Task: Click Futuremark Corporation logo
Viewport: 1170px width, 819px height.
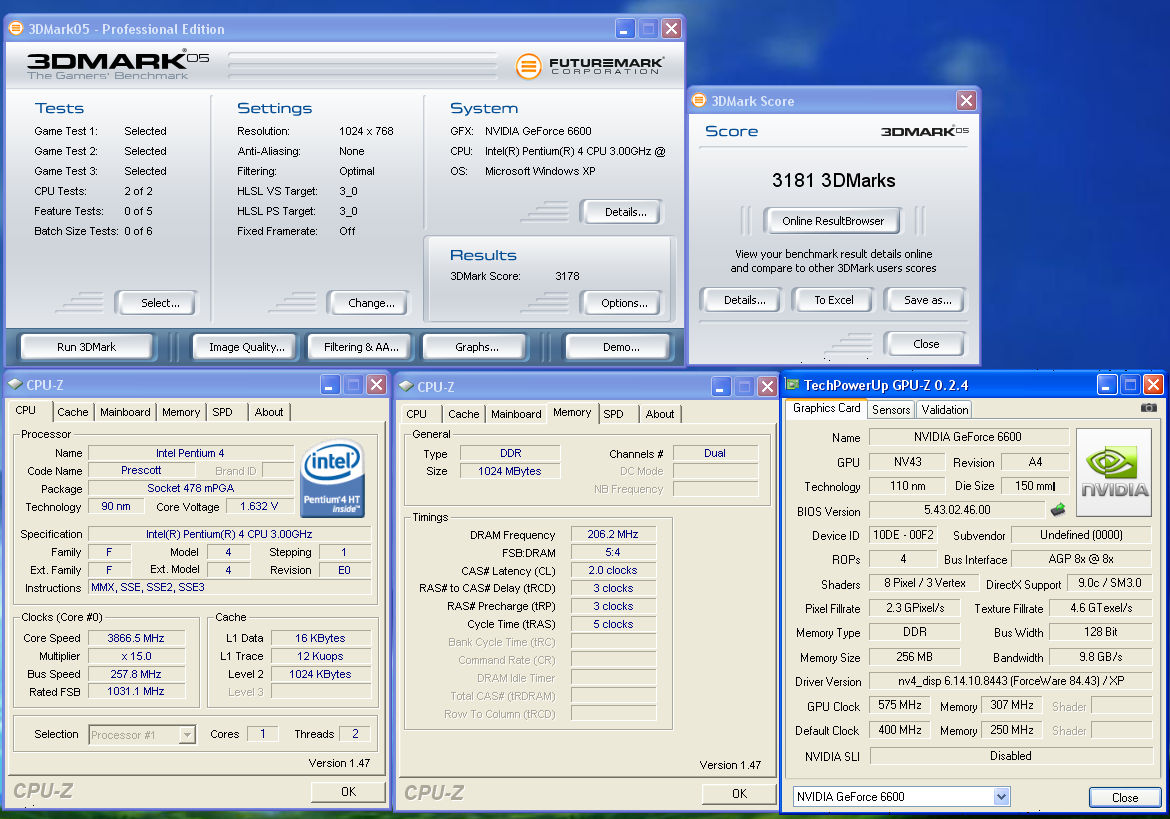Action: tap(589, 66)
